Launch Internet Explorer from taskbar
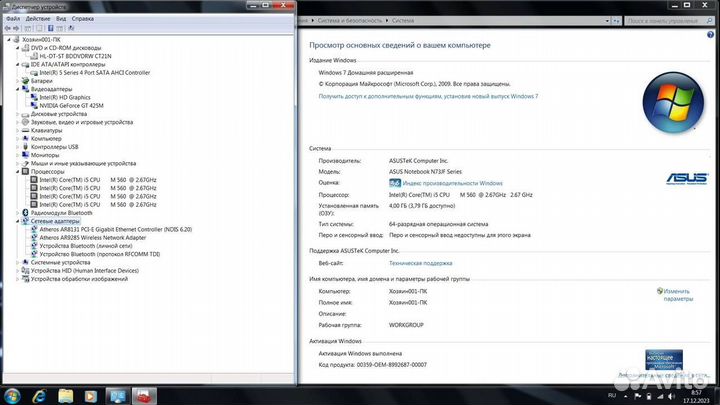Image resolution: width=720 pixels, height=405 pixels. coord(39,396)
